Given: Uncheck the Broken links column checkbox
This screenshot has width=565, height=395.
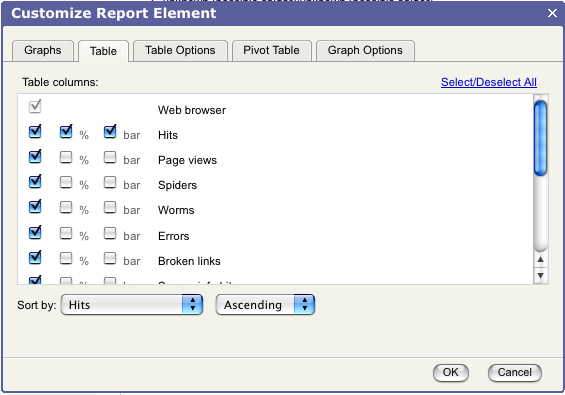Looking at the screenshot, I should [x=35, y=258].
